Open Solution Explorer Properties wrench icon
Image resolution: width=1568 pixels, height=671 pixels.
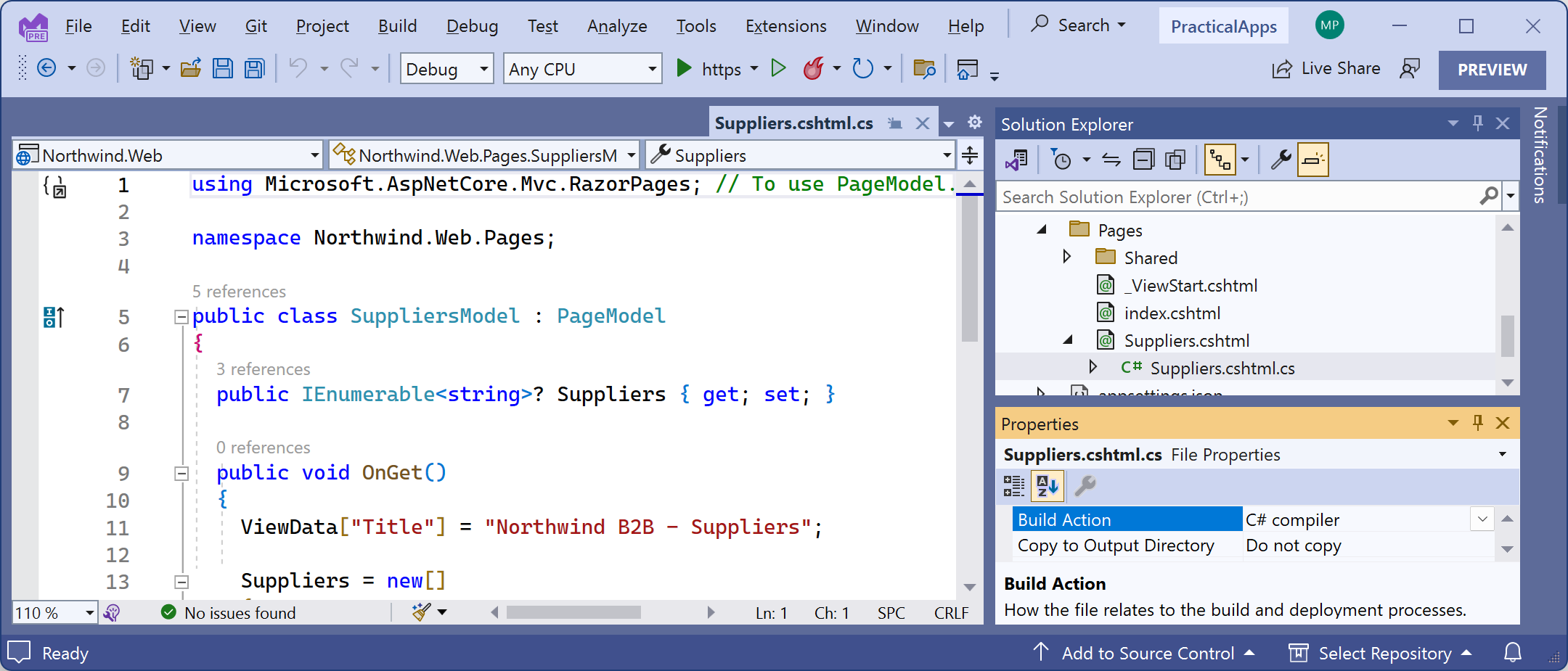(1281, 160)
